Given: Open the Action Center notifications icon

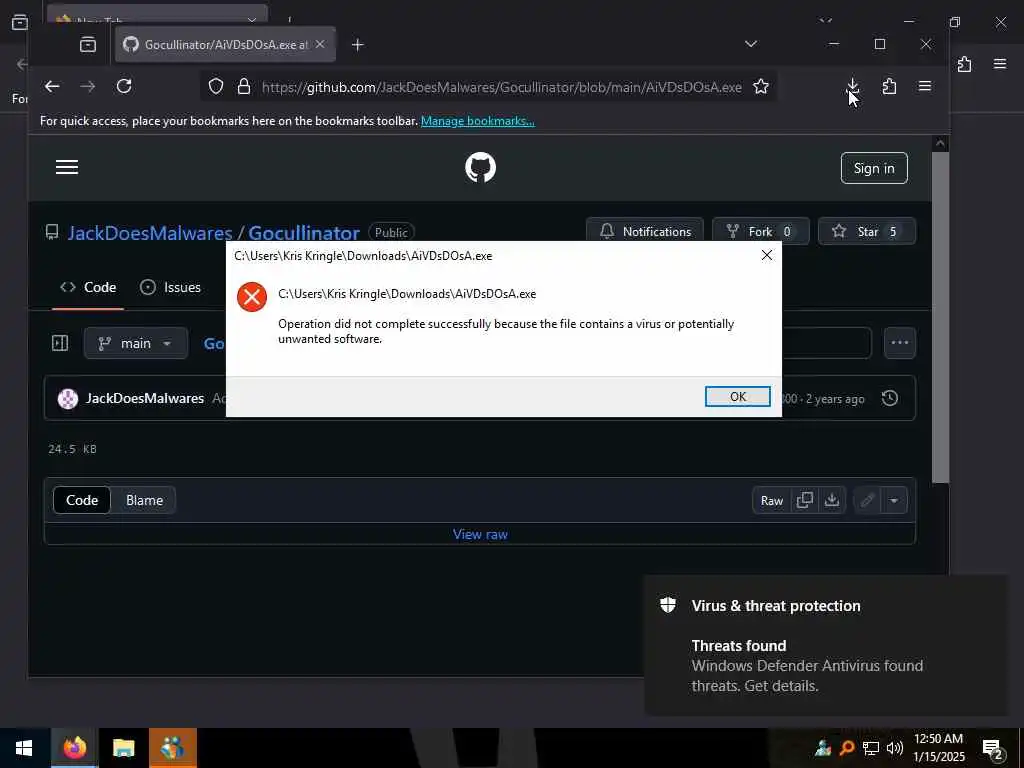Looking at the screenshot, I should click(993, 748).
